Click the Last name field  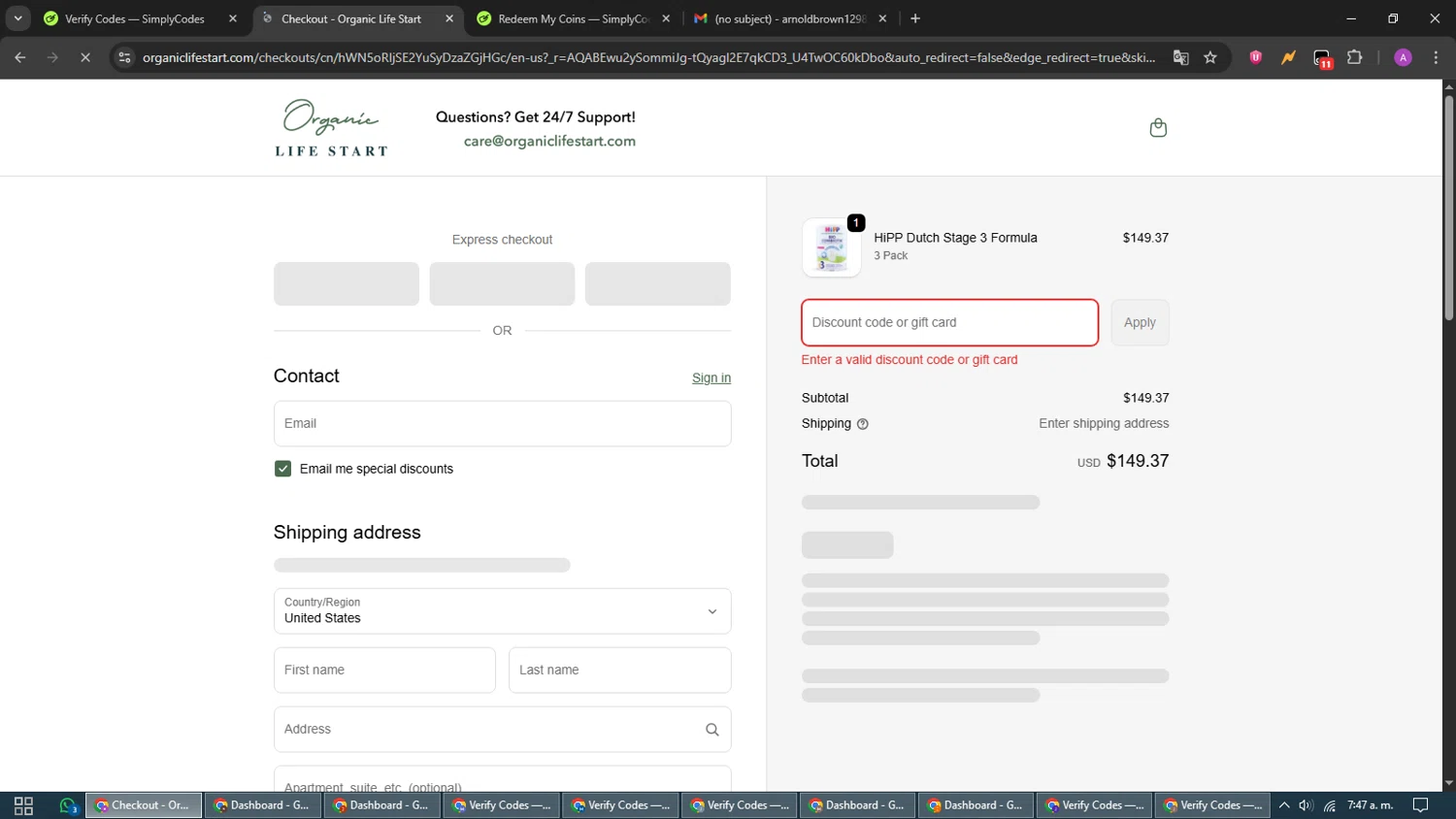point(619,671)
